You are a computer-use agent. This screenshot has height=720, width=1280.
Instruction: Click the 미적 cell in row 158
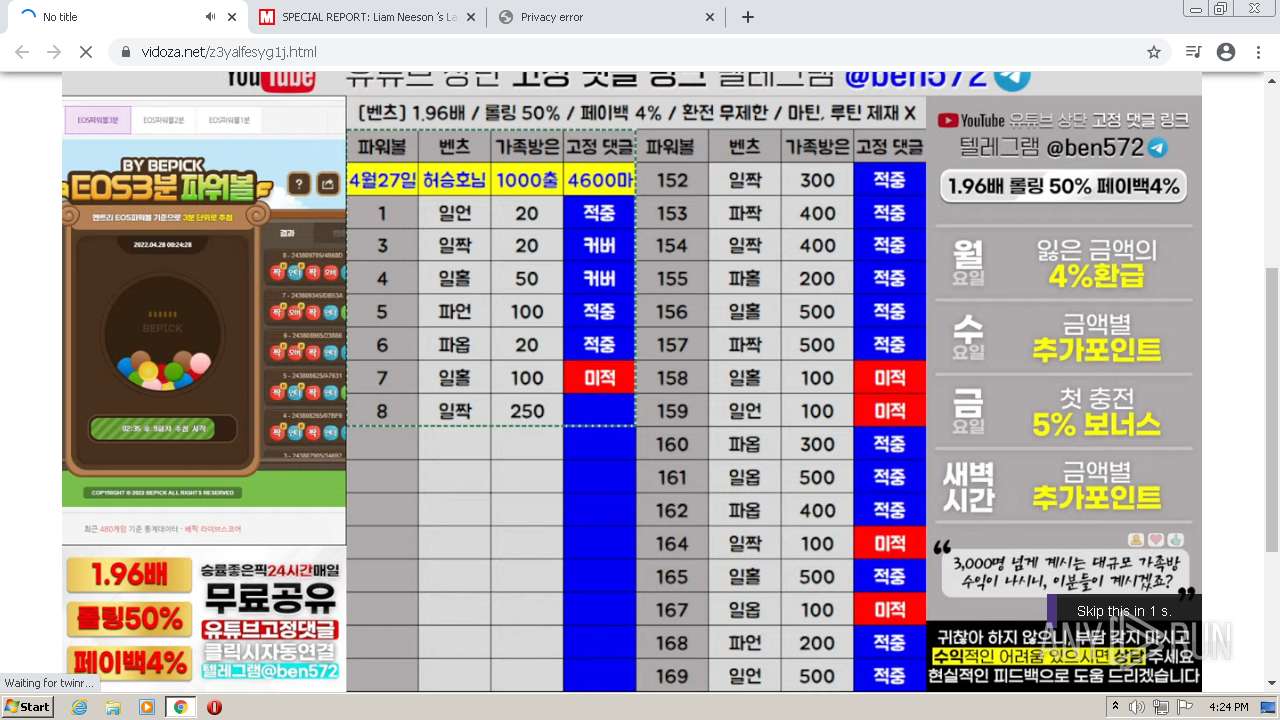[x=890, y=378]
